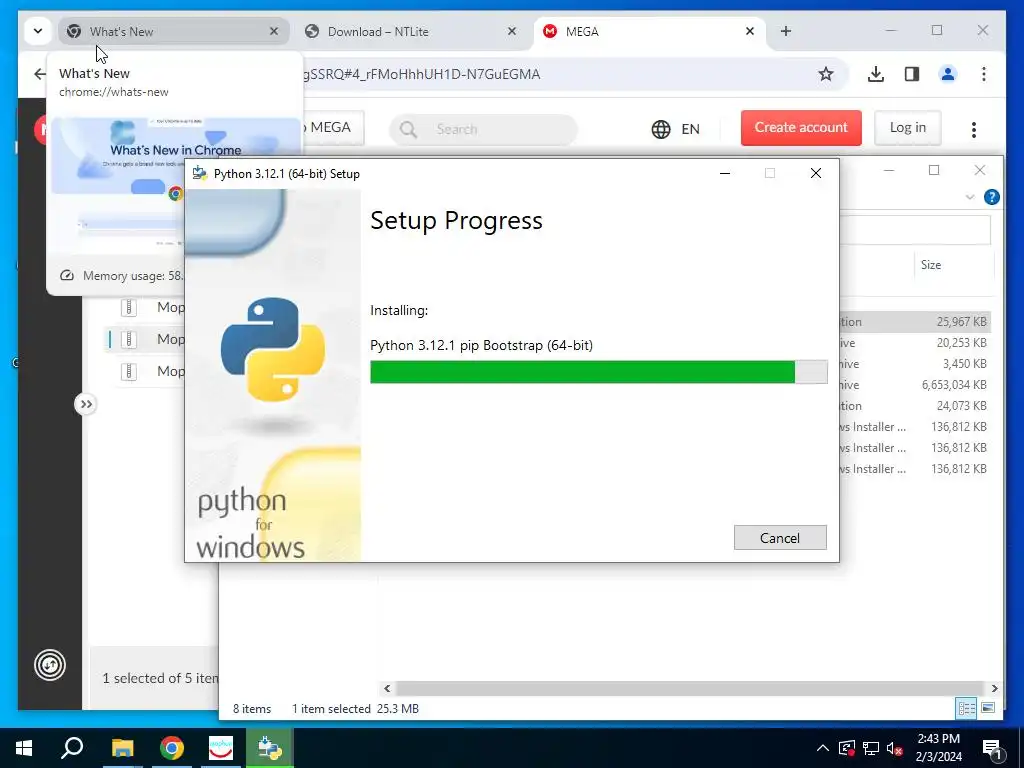Click the Python installer title bar icon

coord(200,174)
